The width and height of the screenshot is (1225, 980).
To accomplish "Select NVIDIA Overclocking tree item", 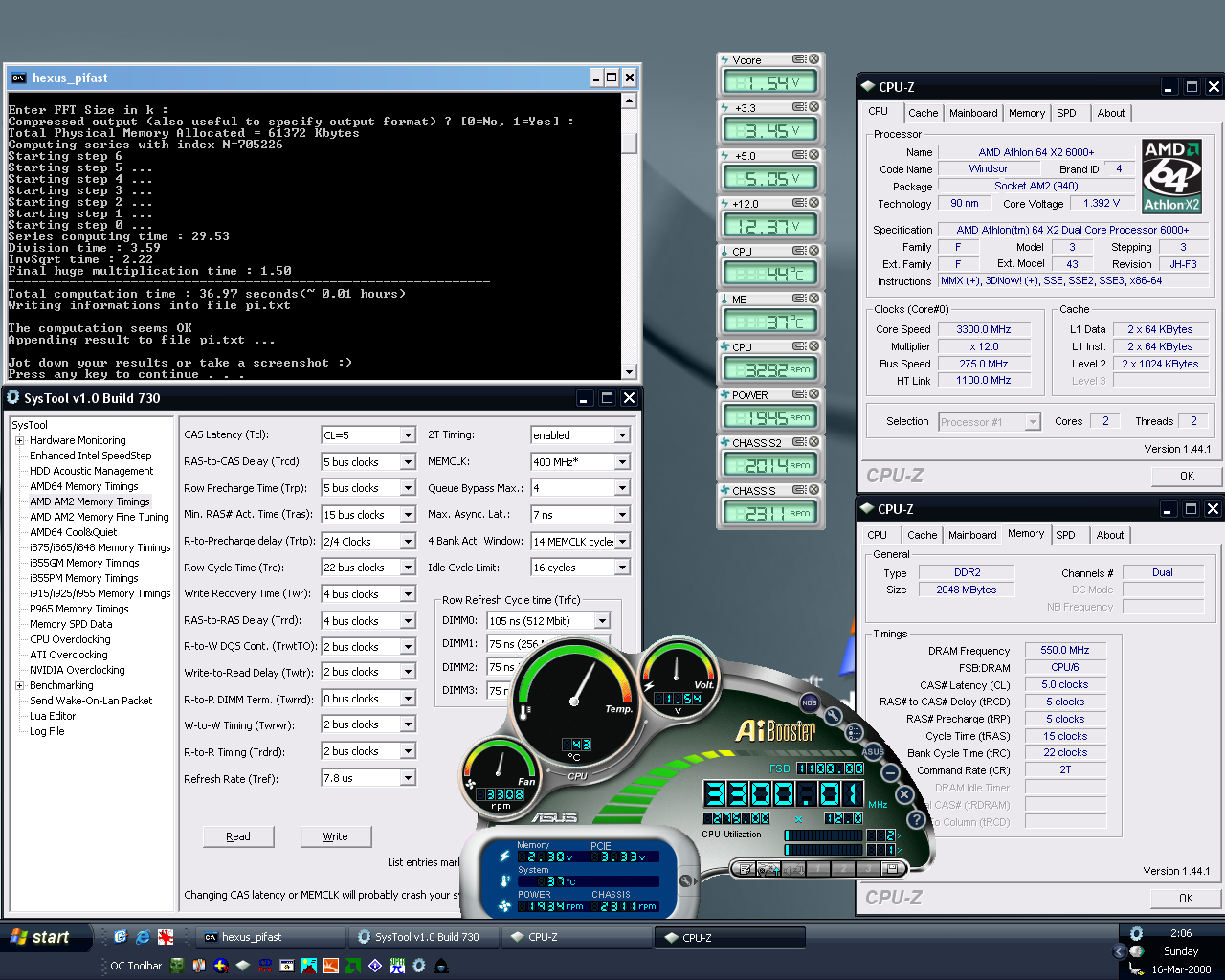I will pos(78,670).
